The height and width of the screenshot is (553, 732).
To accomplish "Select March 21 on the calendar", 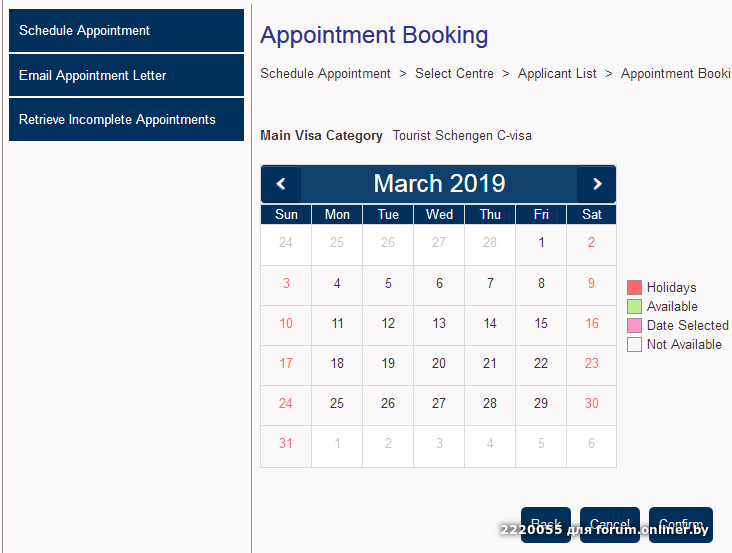I will click(x=490, y=364).
